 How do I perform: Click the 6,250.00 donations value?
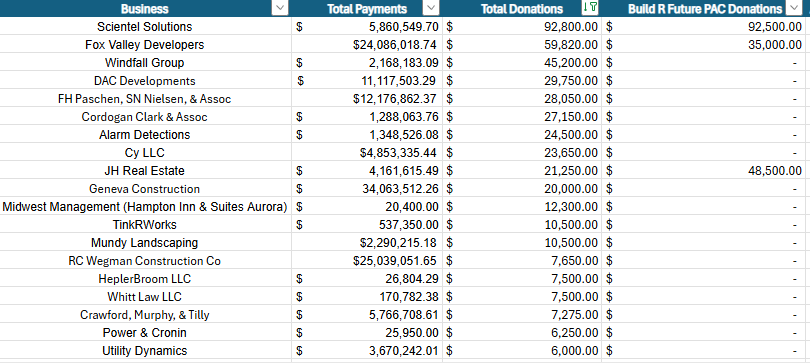click(x=574, y=333)
